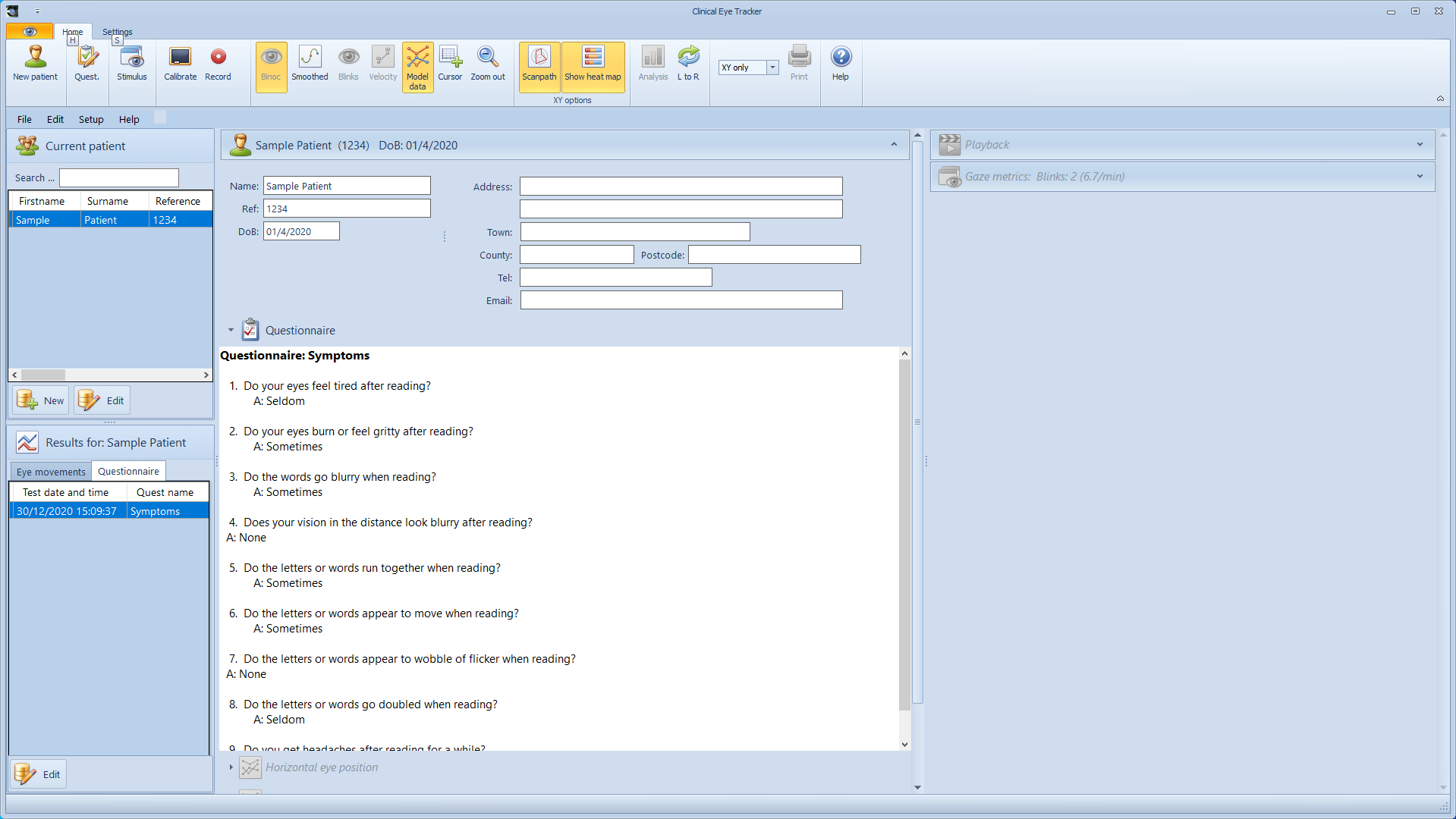Expand the Horizontal eye position section
The height and width of the screenshot is (819, 1456).
[x=231, y=767]
